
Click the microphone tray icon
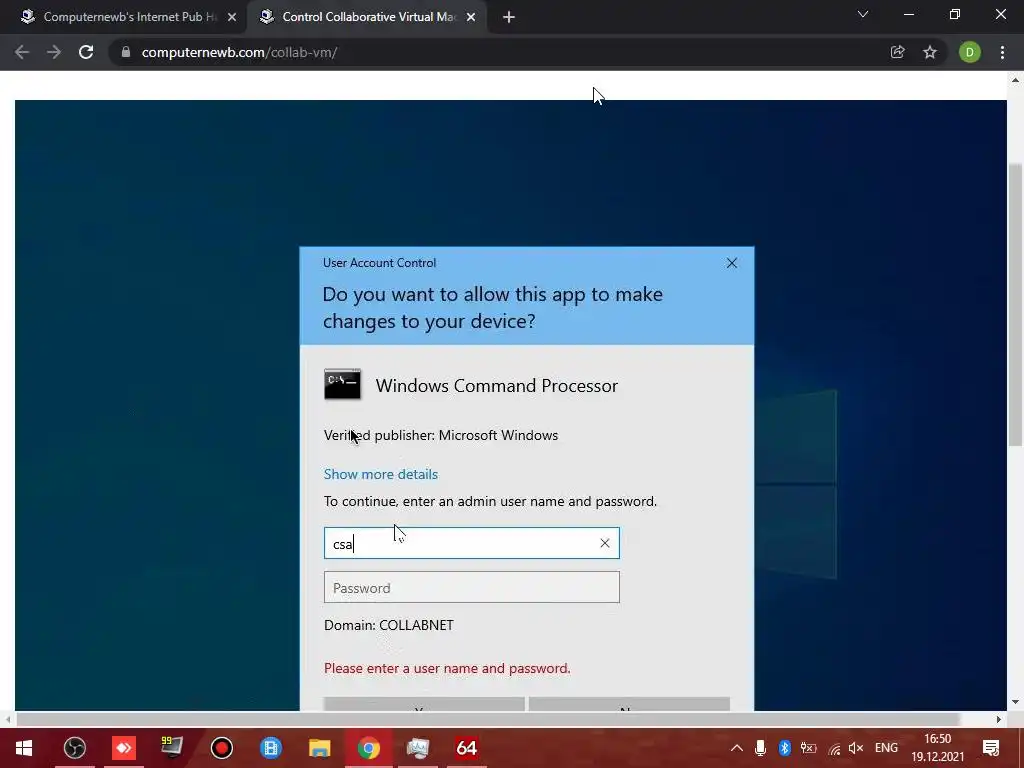coord(760,748)
